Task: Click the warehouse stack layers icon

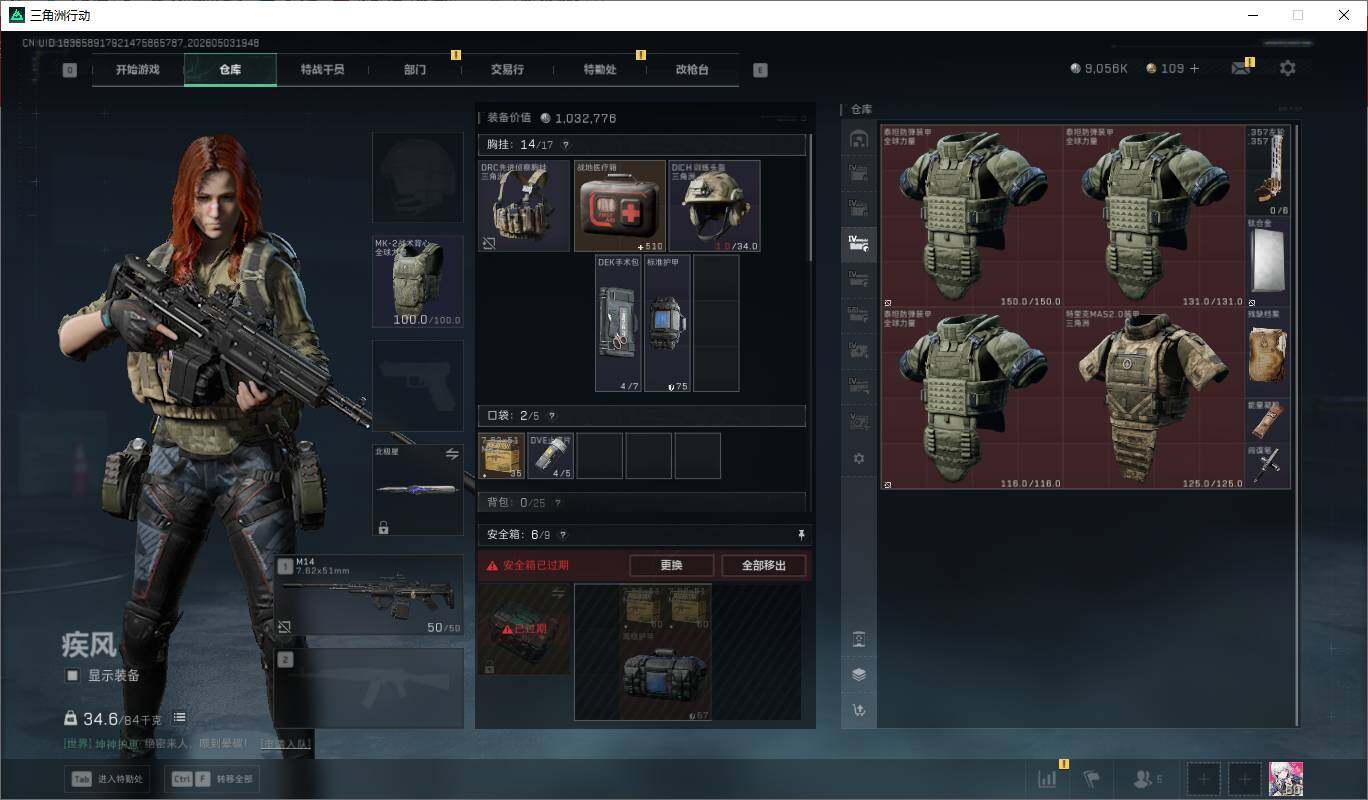Action: (858, 674)
